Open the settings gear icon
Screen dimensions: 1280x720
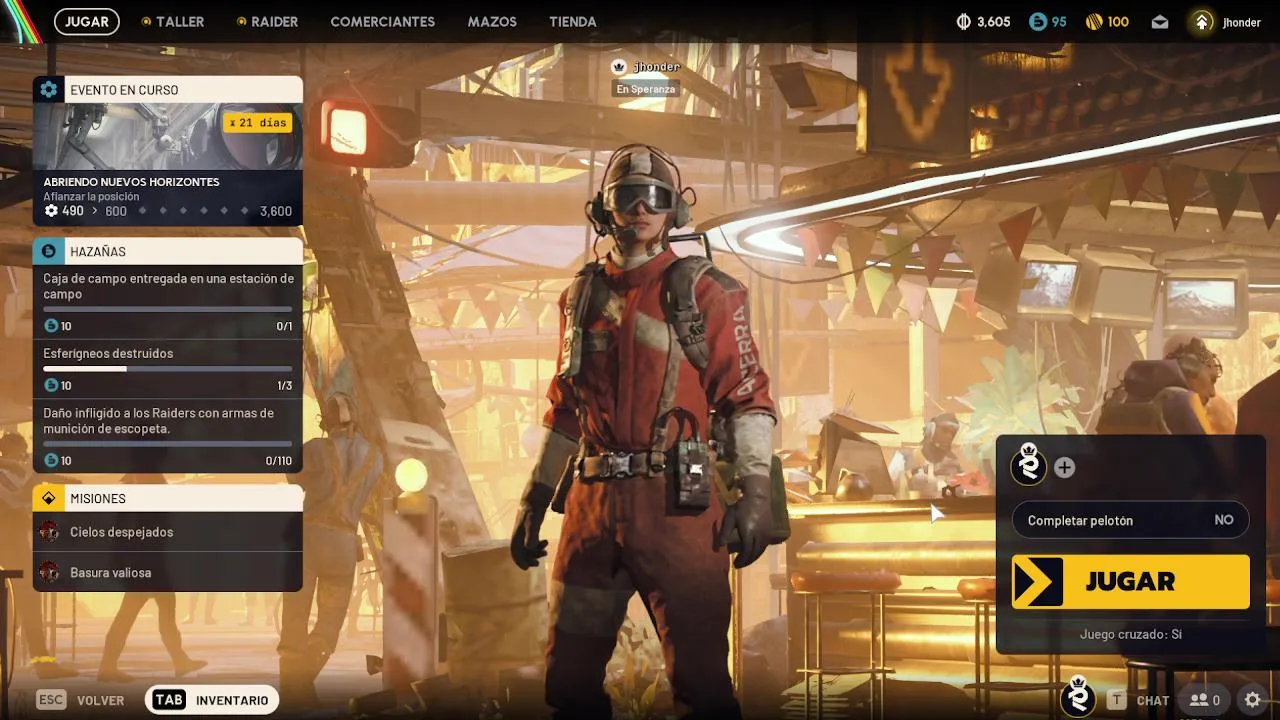coord(1252,700)
